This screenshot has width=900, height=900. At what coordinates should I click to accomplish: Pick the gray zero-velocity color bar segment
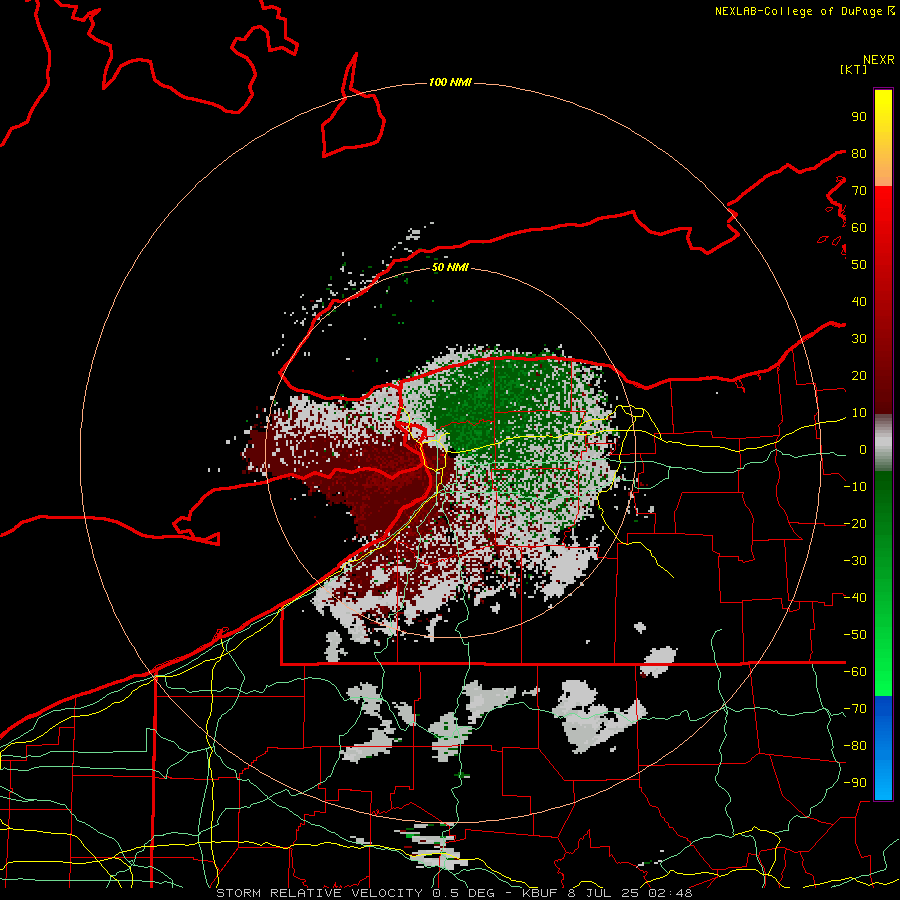pyautogui.click(x=883, y=443)
